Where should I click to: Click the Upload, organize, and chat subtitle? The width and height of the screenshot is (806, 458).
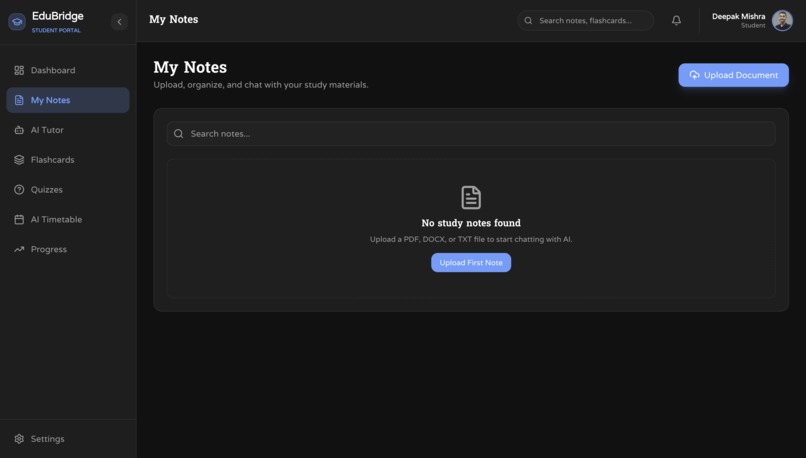tap(261, 85)
